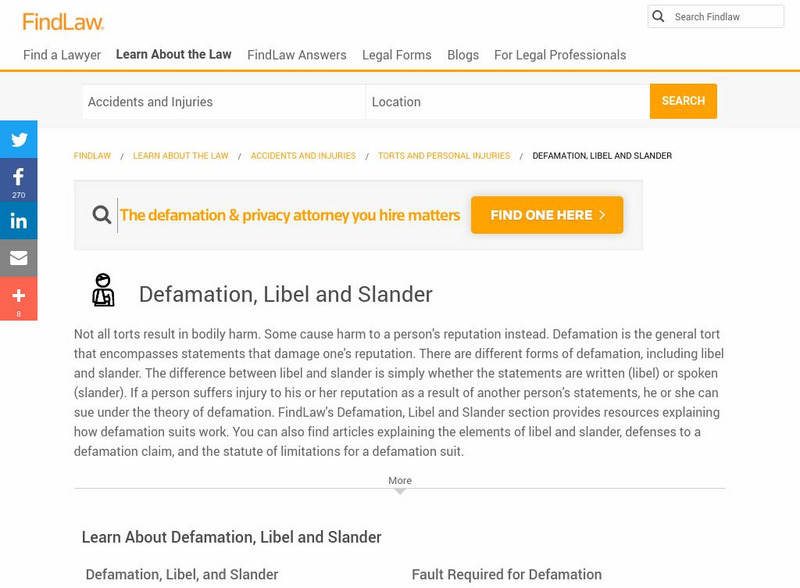Open FindLaw Answers menu item

coord(296,55)
